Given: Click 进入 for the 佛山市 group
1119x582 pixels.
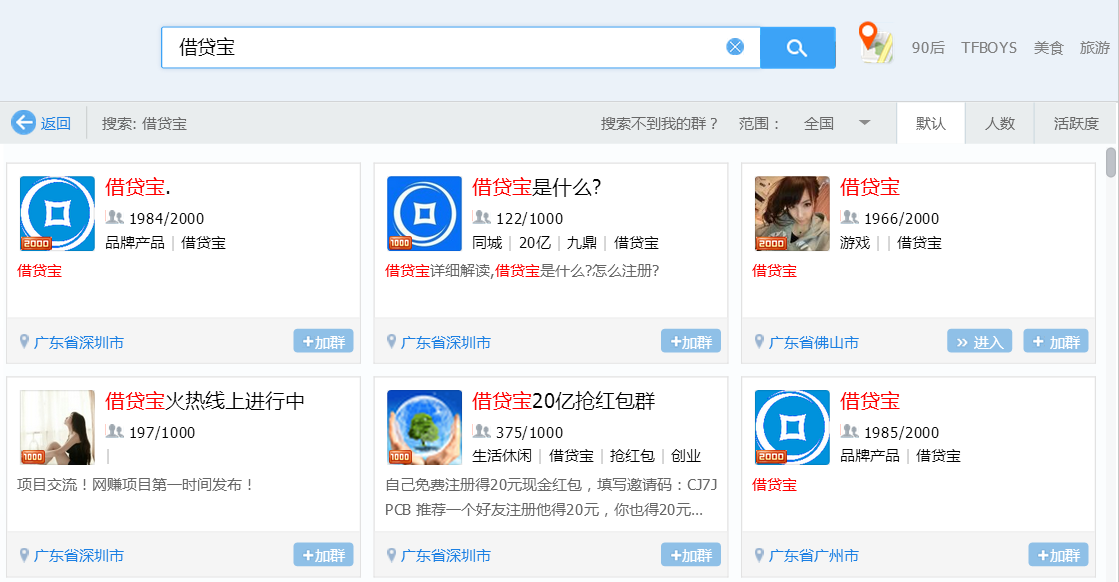Looking at the screenshot, I should click(979, 341).
